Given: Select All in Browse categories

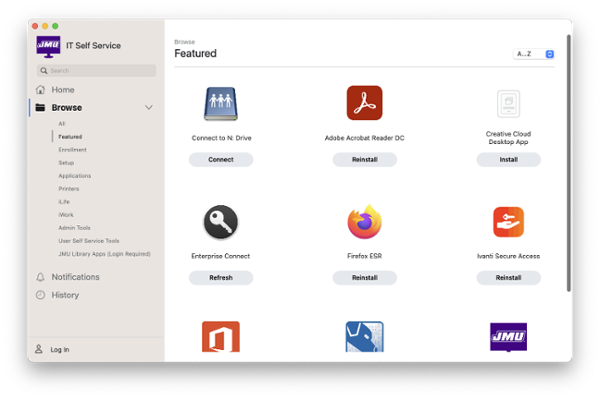Looking at the screenshot, I should [62, 124].
